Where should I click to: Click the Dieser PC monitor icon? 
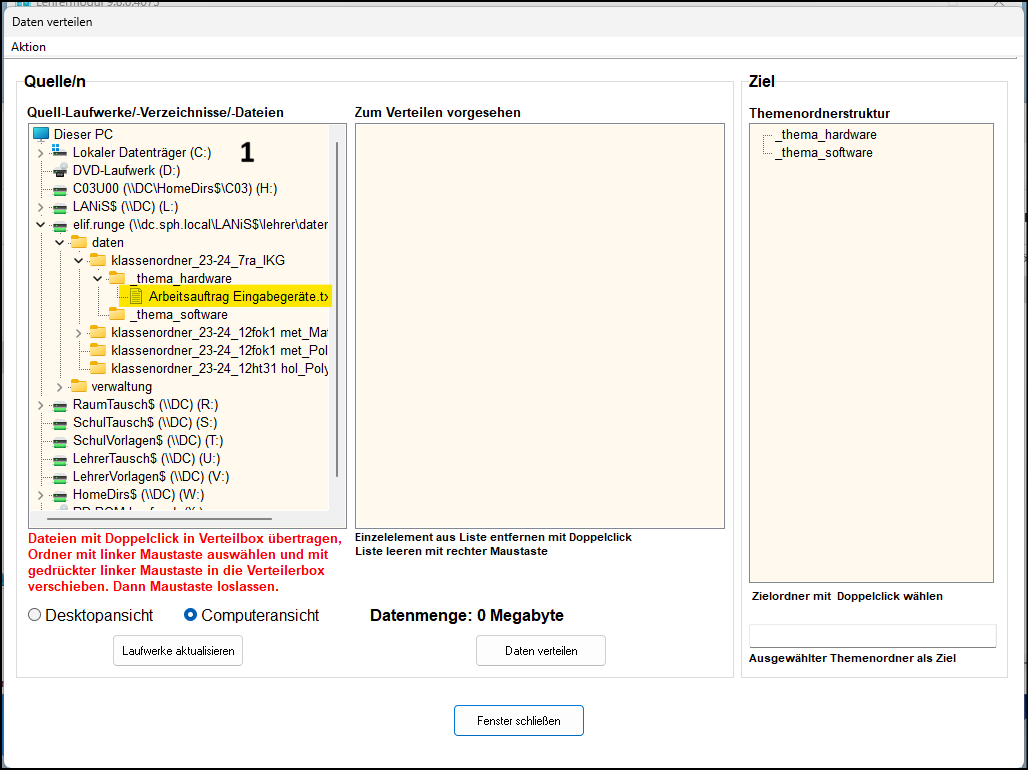[x=41, y=134]
